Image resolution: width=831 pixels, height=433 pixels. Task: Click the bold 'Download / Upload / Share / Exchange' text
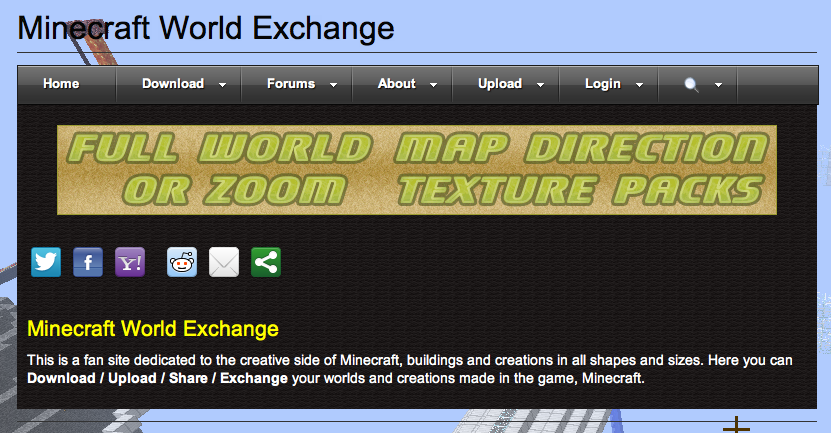157,378
